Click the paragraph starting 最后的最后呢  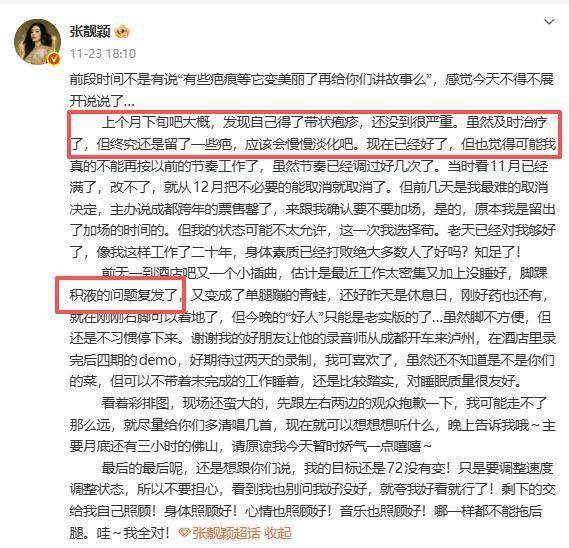click(312, 500)
